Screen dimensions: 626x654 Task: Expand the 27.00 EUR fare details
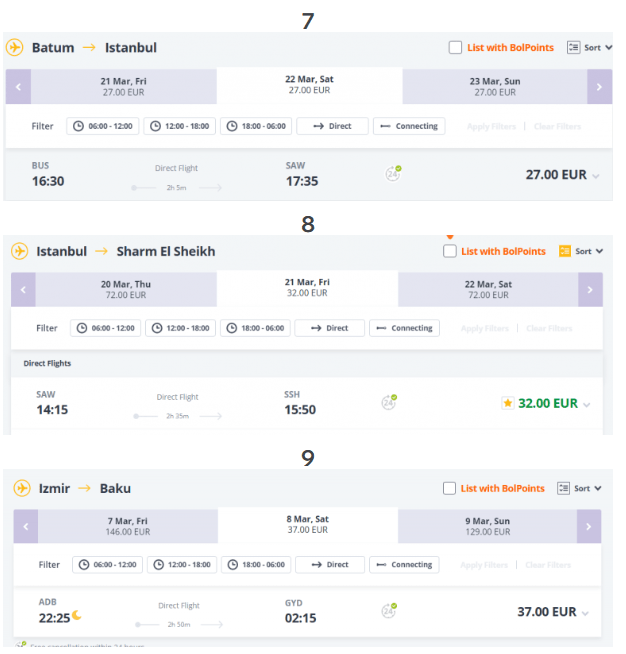pos(596,176)
